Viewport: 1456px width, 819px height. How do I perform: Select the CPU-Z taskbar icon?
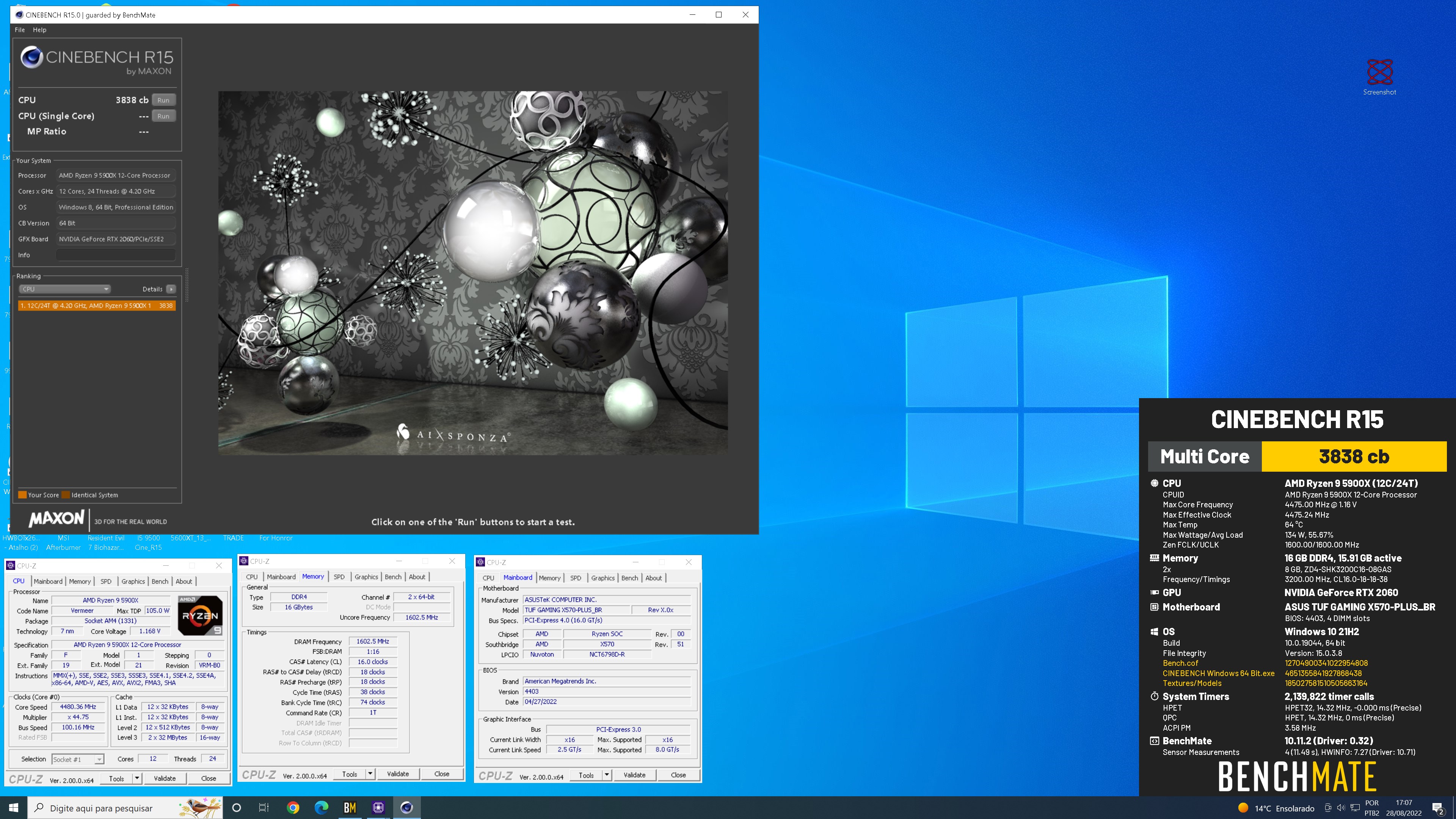click(x=378, y=808)
